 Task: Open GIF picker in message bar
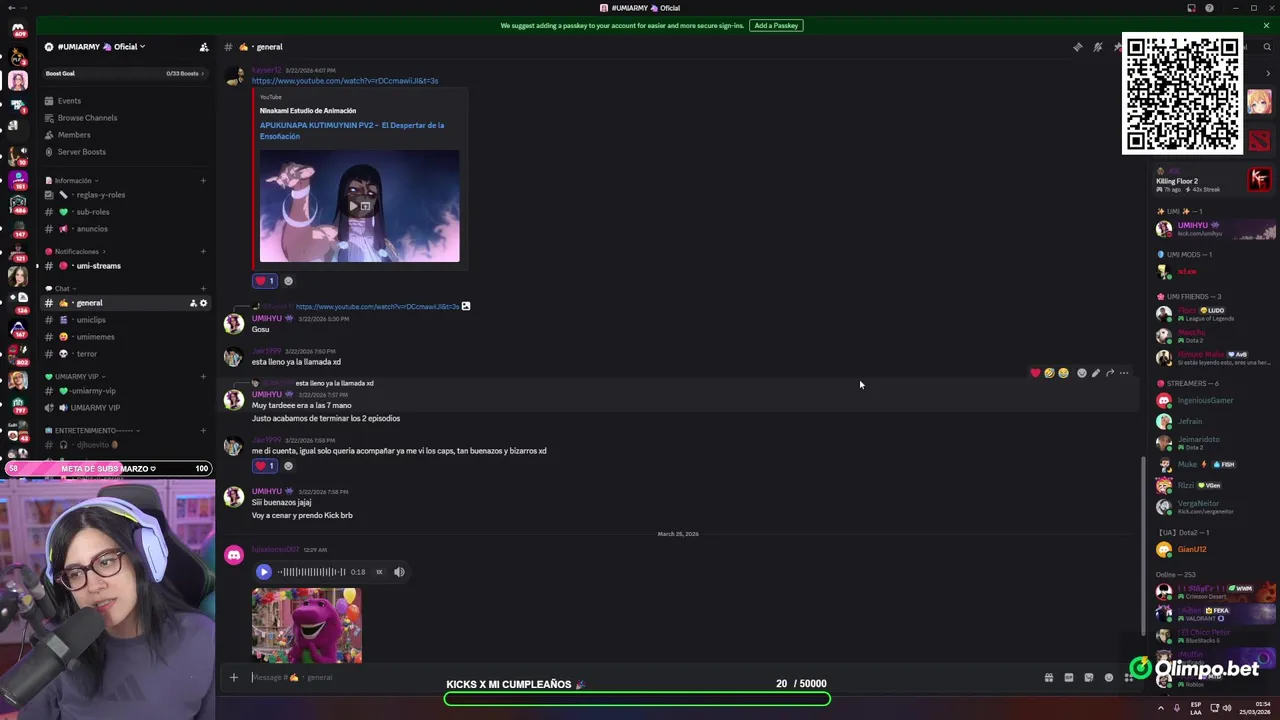click(1068, 677)
